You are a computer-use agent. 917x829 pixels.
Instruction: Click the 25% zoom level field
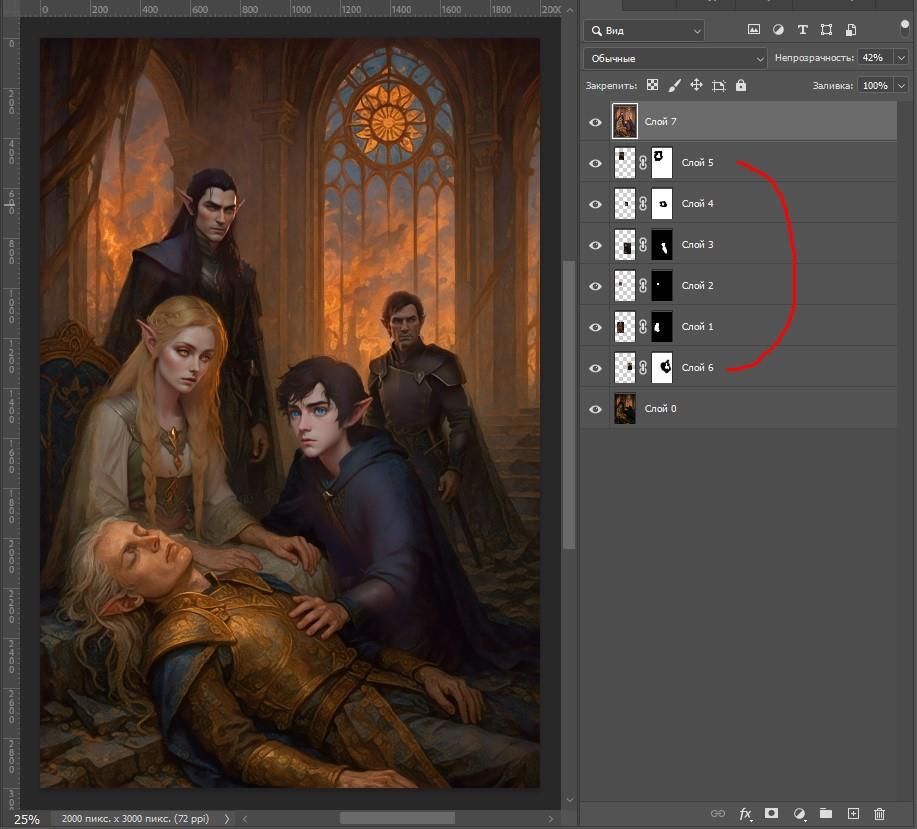(27, 819)
